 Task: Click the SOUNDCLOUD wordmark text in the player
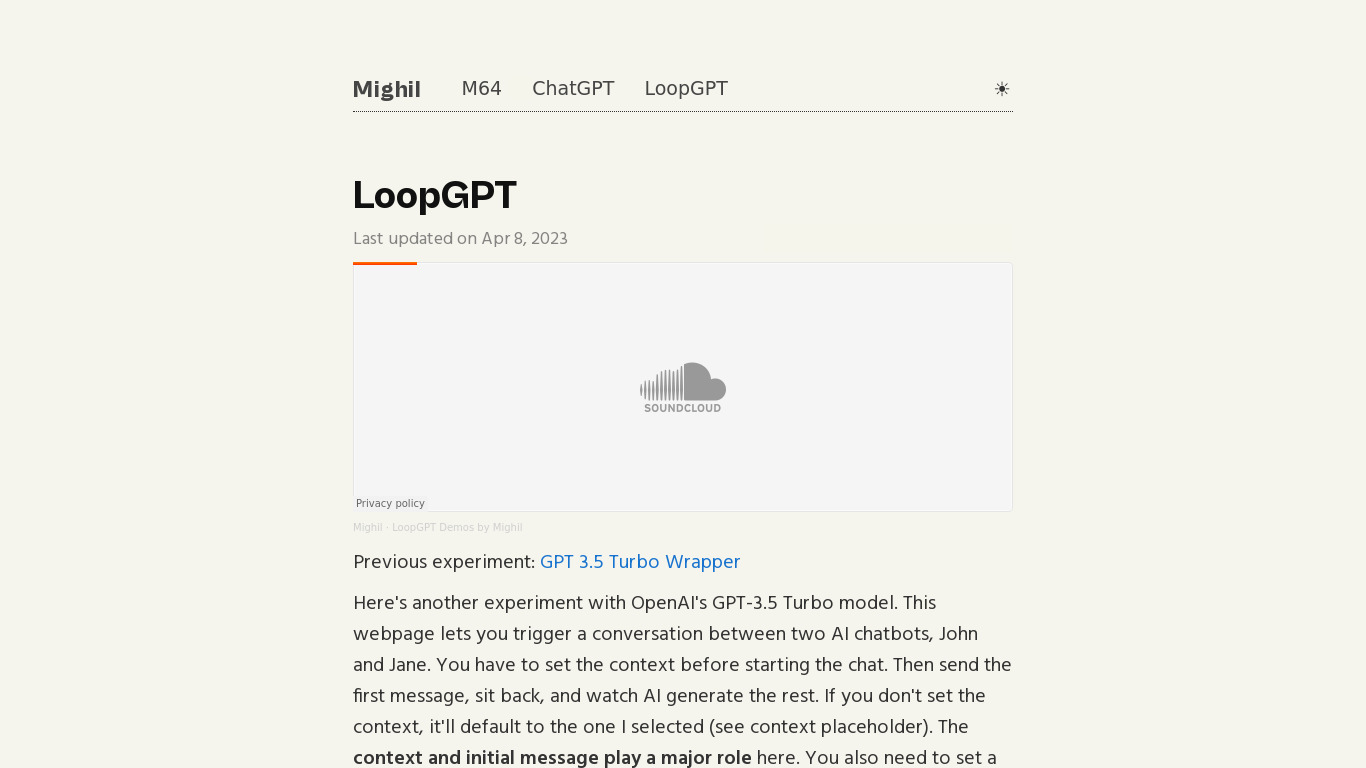tap(683, 408)
